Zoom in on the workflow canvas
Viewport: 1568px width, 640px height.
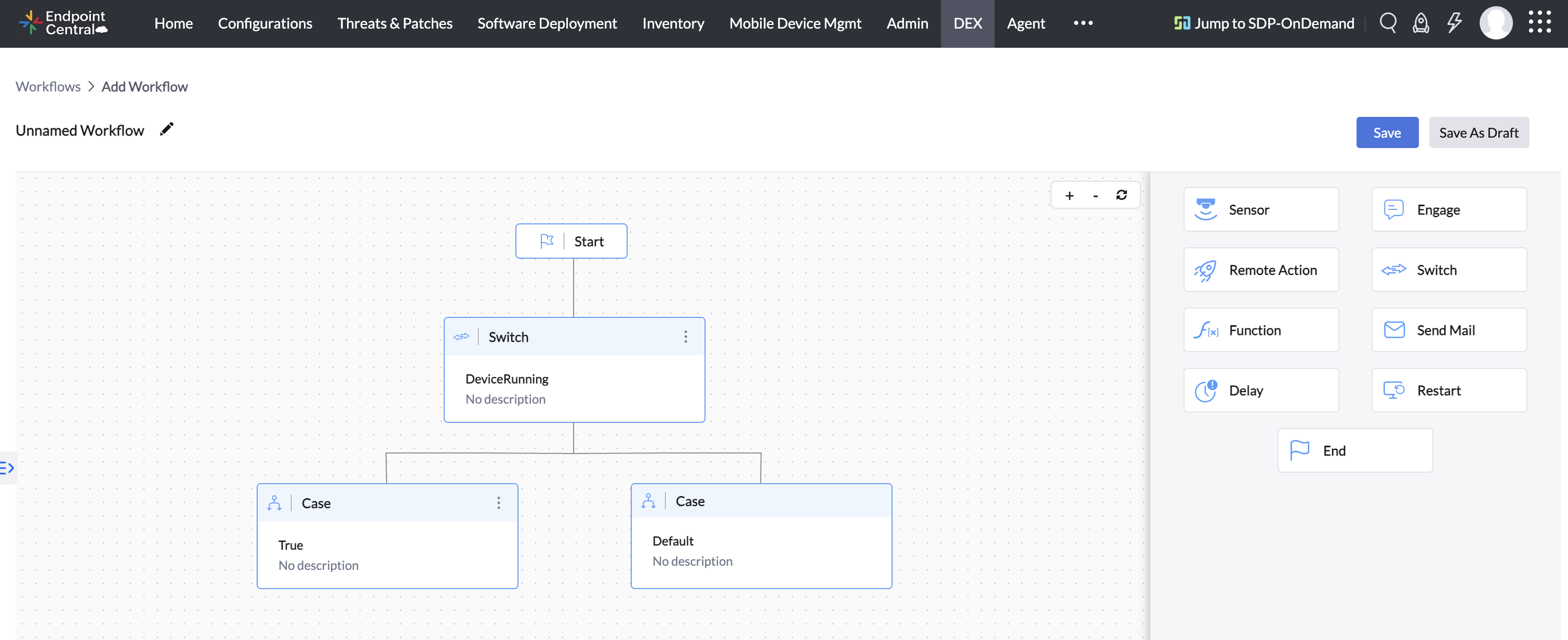(1069, 195)
